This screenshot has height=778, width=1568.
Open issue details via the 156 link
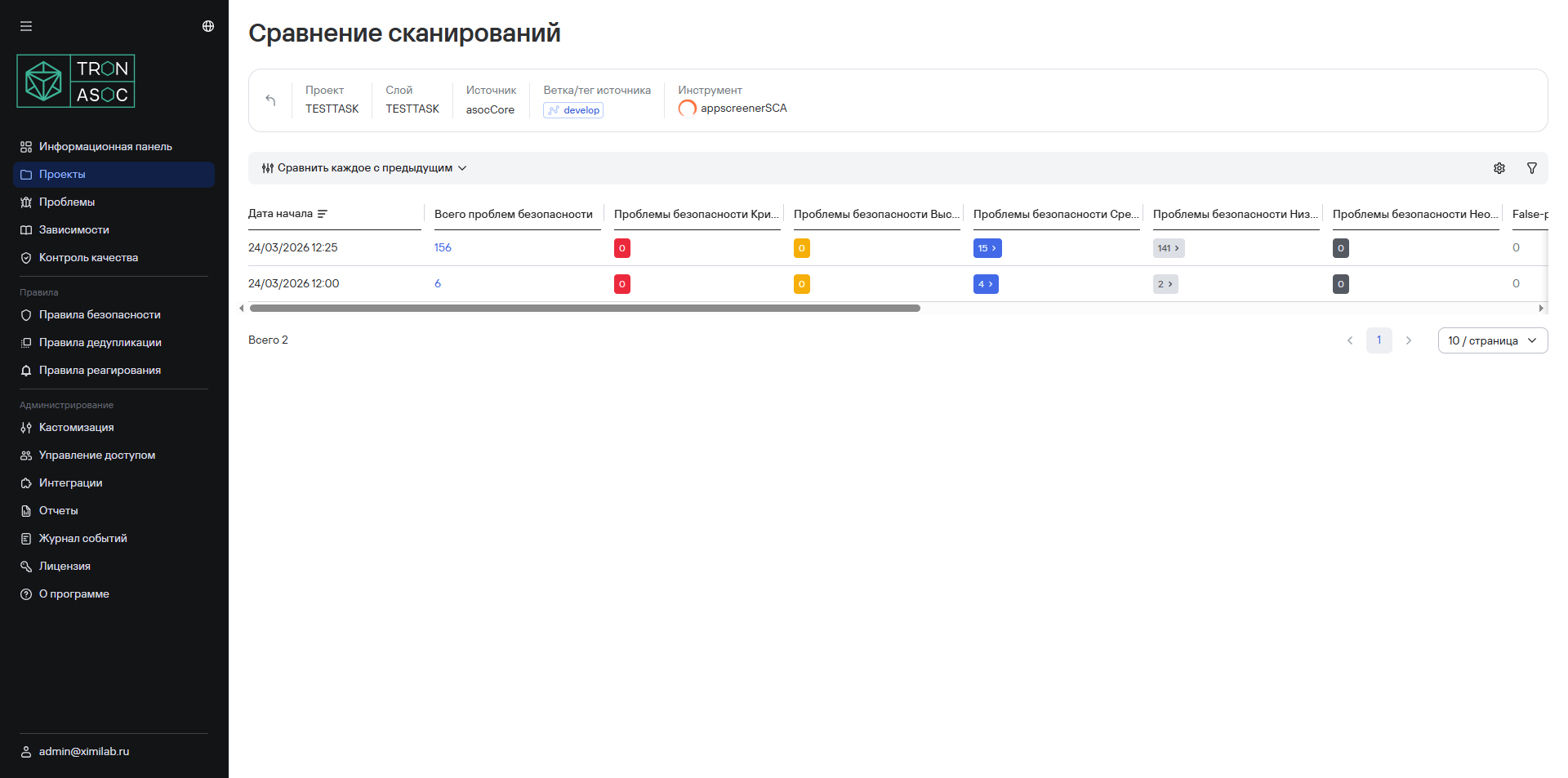coord(443,247)
